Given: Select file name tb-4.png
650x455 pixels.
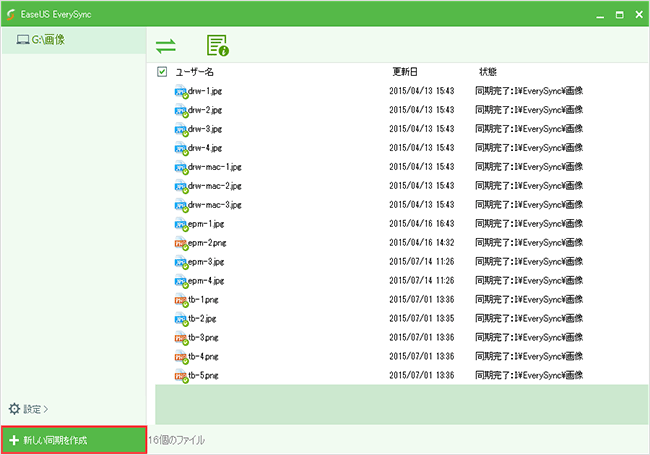Looking at the screenshot, I should click(x=203, y=357).
